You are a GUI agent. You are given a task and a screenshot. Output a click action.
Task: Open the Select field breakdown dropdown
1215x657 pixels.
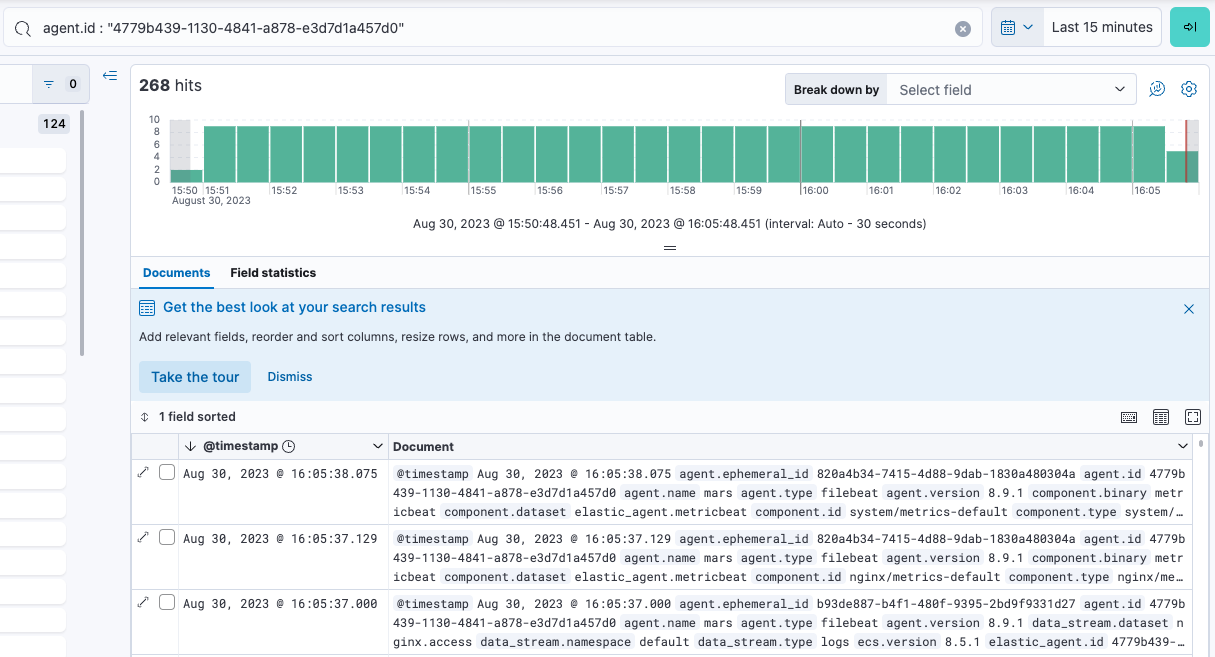tap(1010, 89)
